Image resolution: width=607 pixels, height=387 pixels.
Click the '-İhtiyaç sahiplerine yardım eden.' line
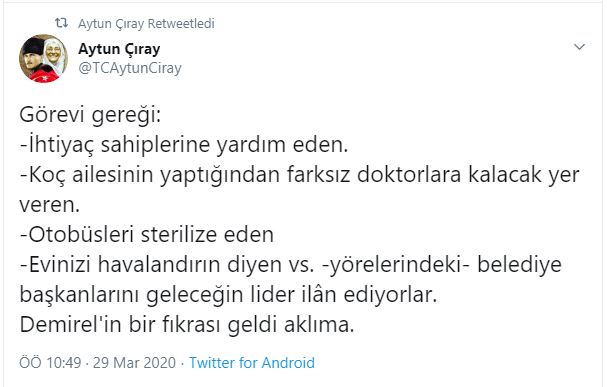184,145
